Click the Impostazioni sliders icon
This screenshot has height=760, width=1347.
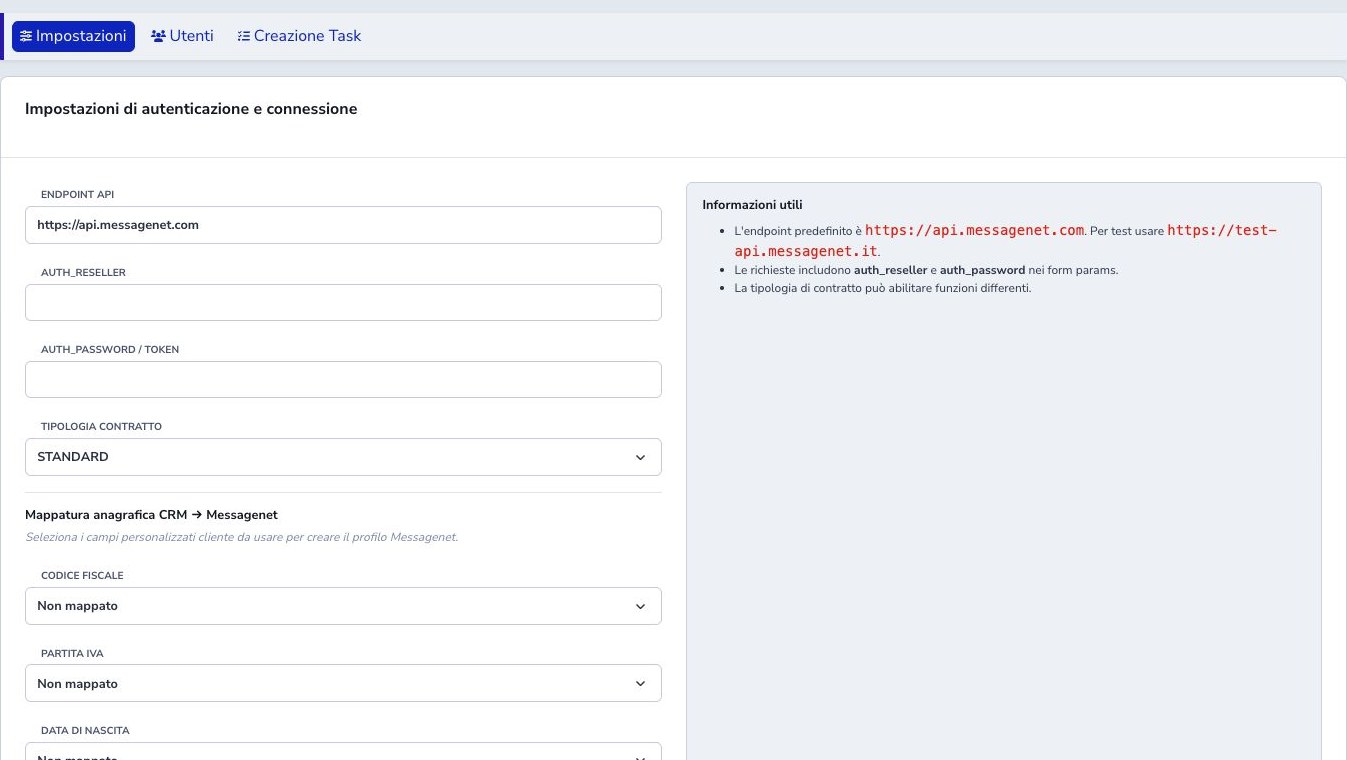[26, 36]
